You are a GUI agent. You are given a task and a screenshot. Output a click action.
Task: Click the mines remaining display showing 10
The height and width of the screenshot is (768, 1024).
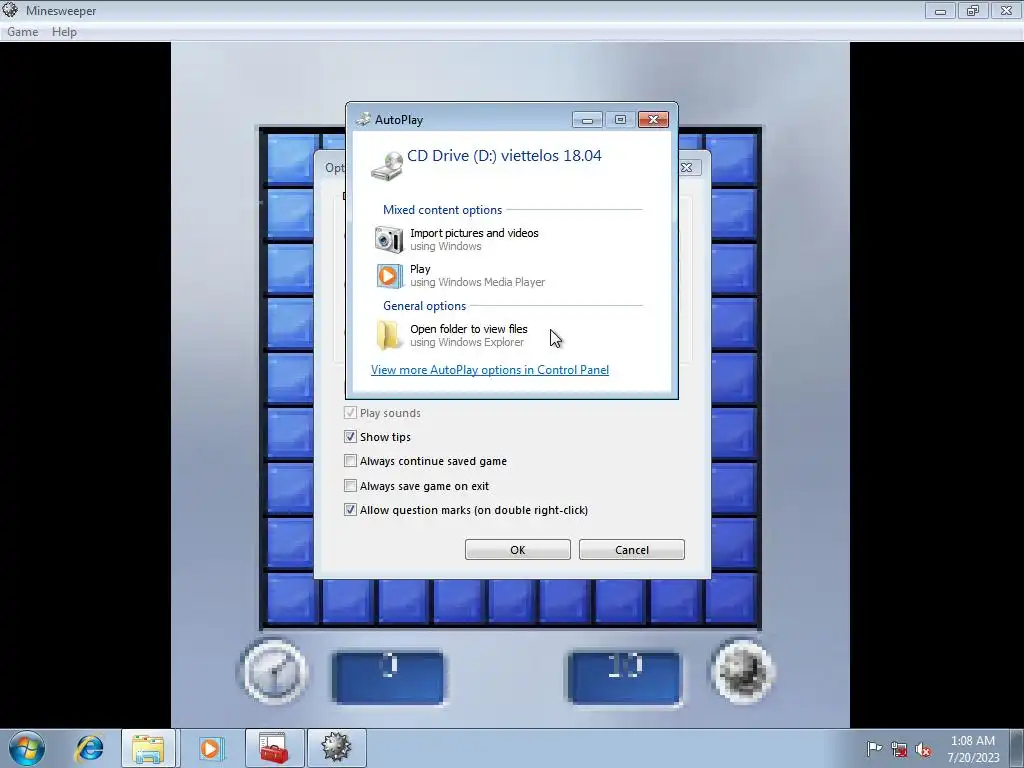624,677
